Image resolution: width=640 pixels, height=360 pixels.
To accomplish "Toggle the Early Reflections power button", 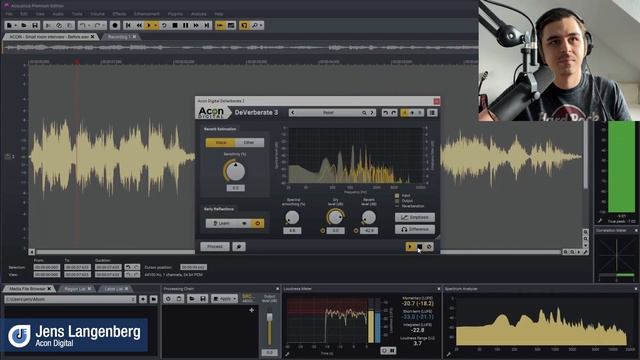I will tap(258, 223).
